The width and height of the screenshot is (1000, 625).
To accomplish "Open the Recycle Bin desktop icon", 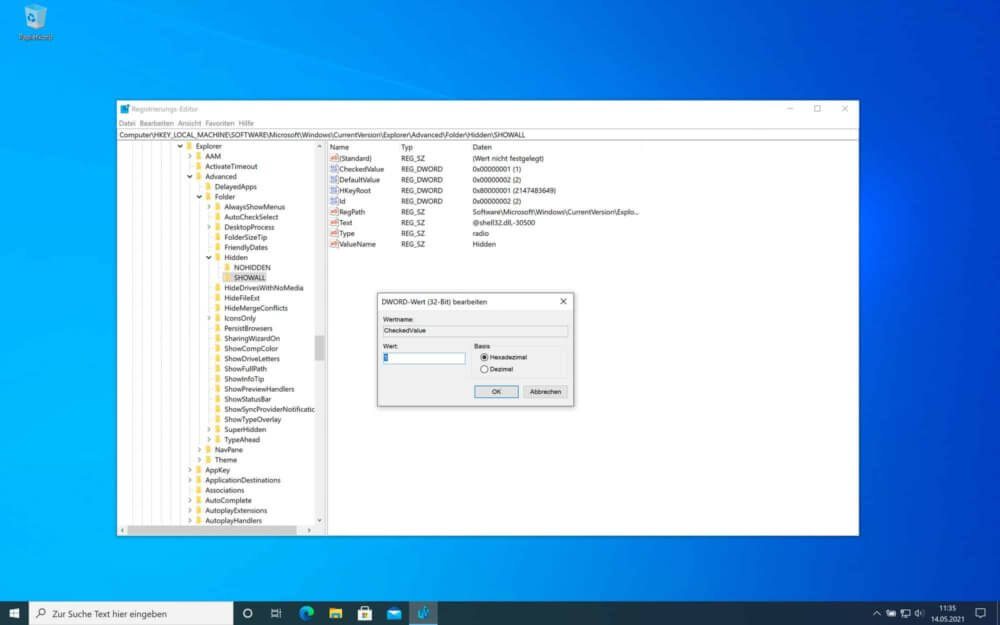I will 36,22.
